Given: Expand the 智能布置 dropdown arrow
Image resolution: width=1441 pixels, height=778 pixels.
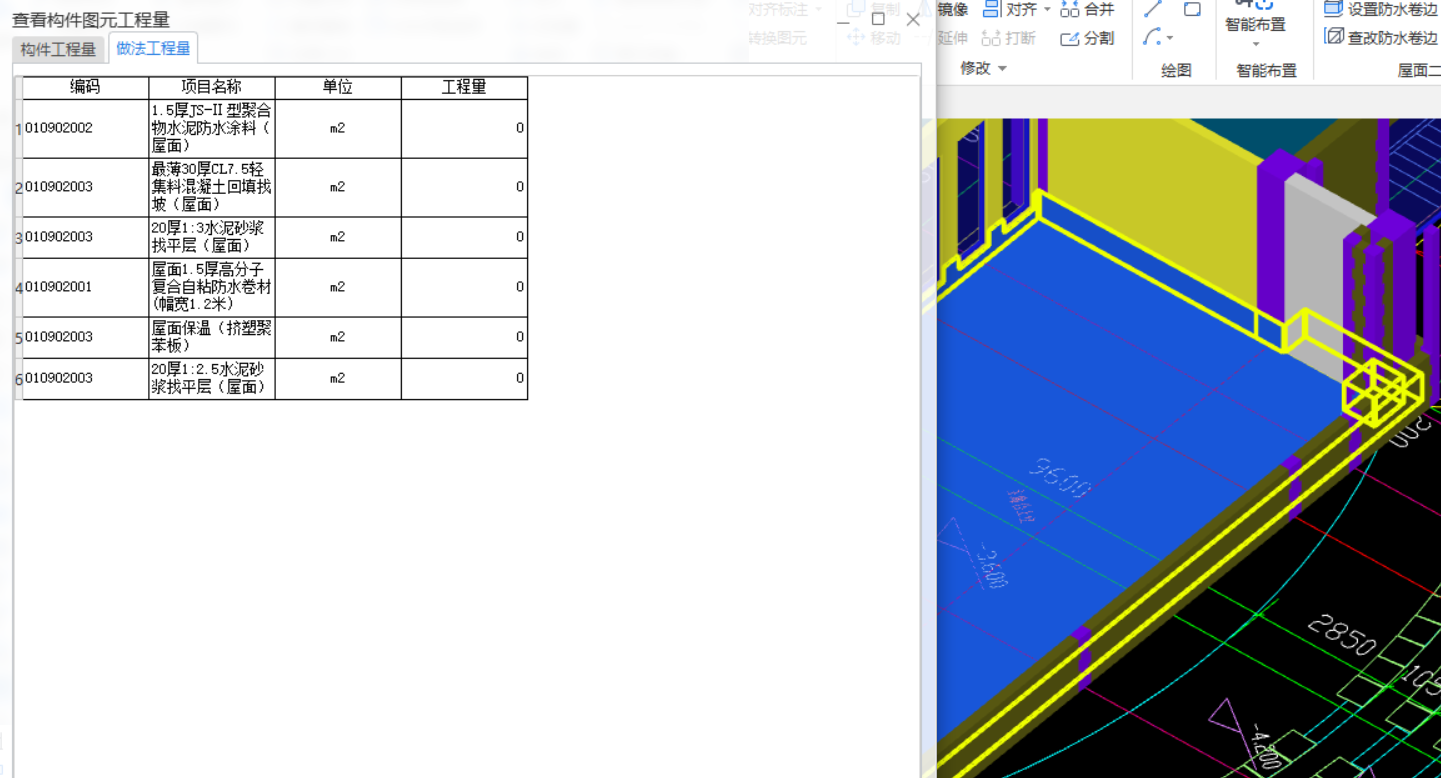Looking at the screenshot, I should pyautogui.click(x=1256, y=43).
